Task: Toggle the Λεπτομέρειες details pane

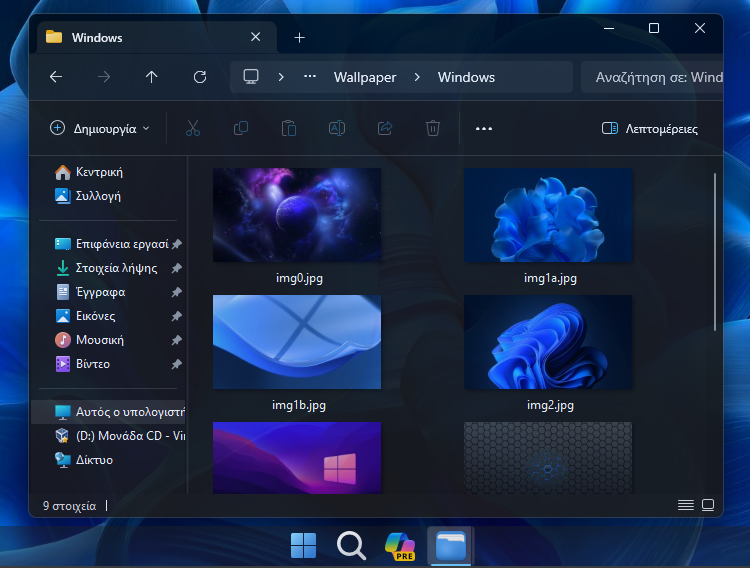Action: 650,128
